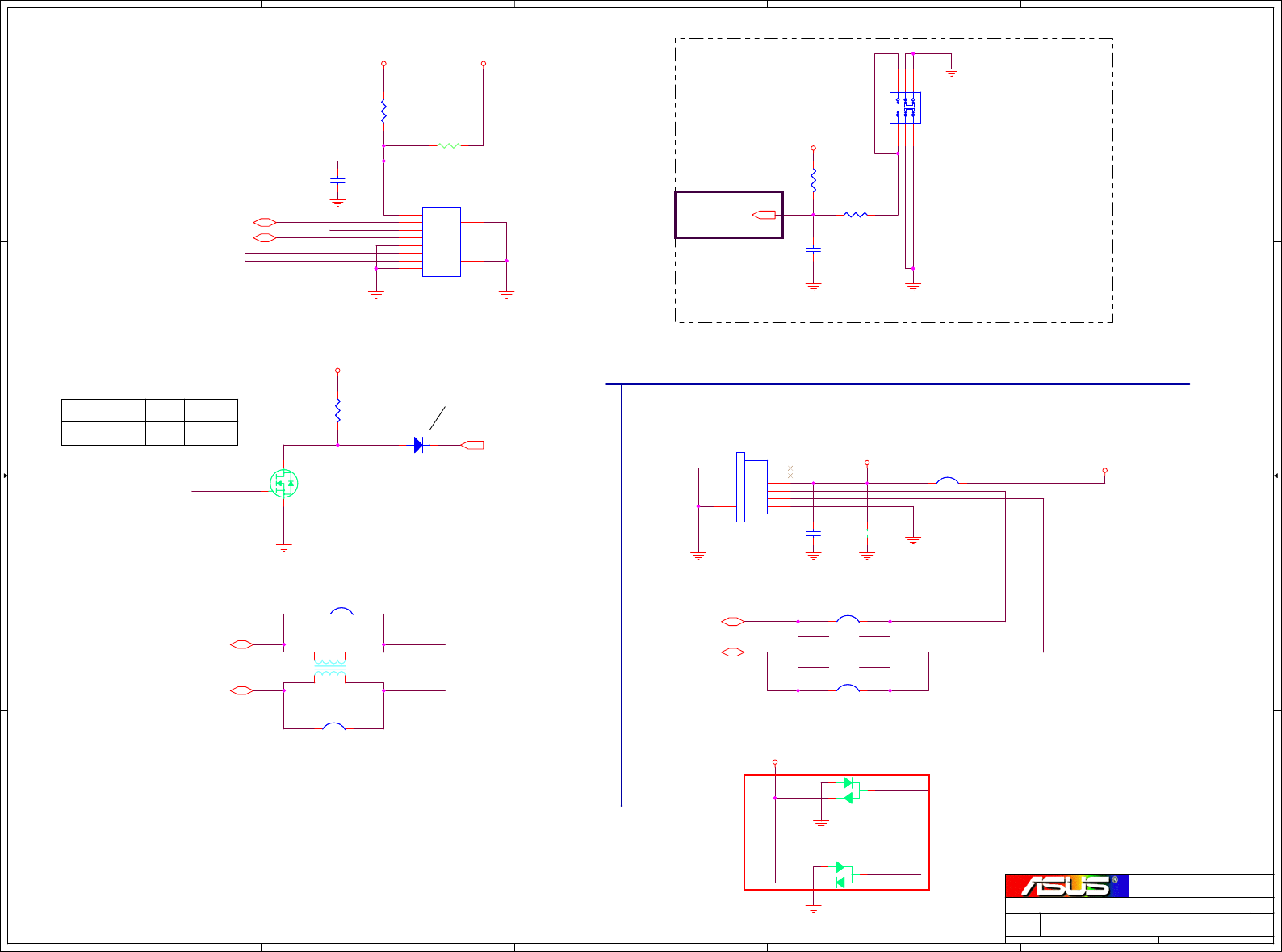
Task: Select the ground symbol at dashed box top right
Action: (952, 72)
